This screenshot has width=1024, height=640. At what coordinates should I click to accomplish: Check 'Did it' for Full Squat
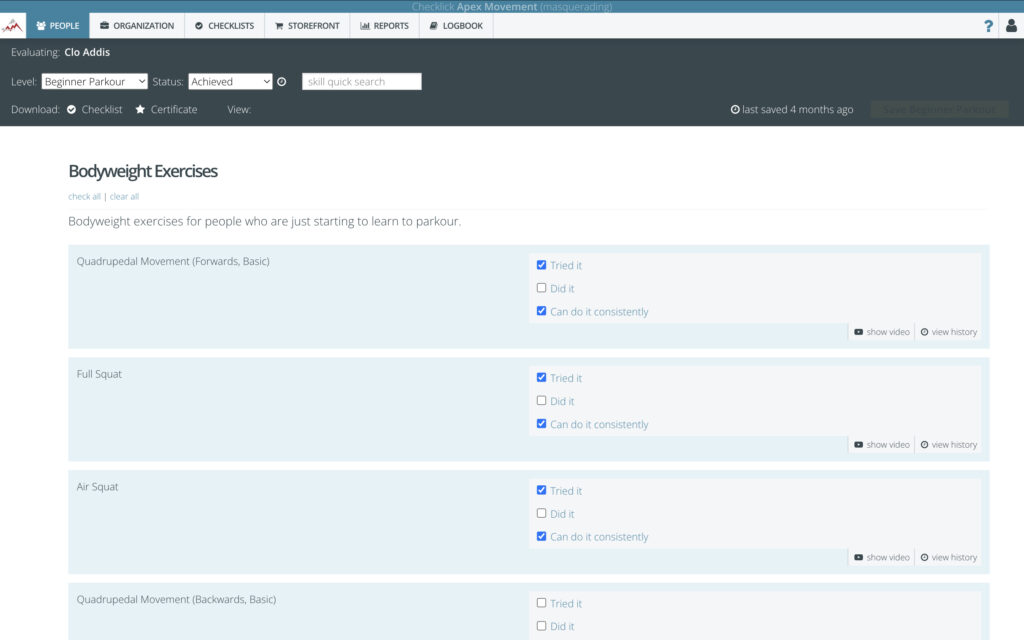pyautogui.click(x=542, y=401)
